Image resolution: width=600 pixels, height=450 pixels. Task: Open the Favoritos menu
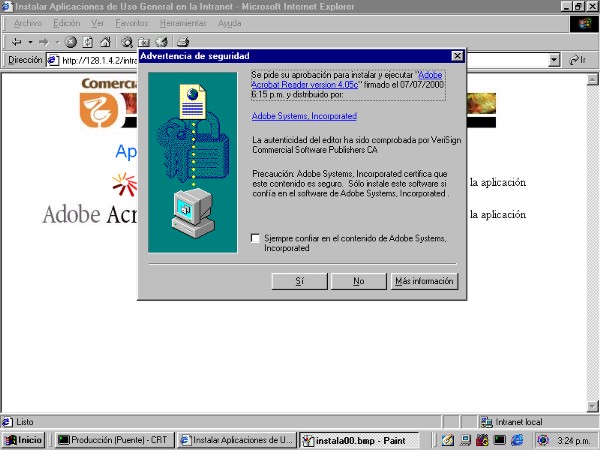click(x=131, y=22)
